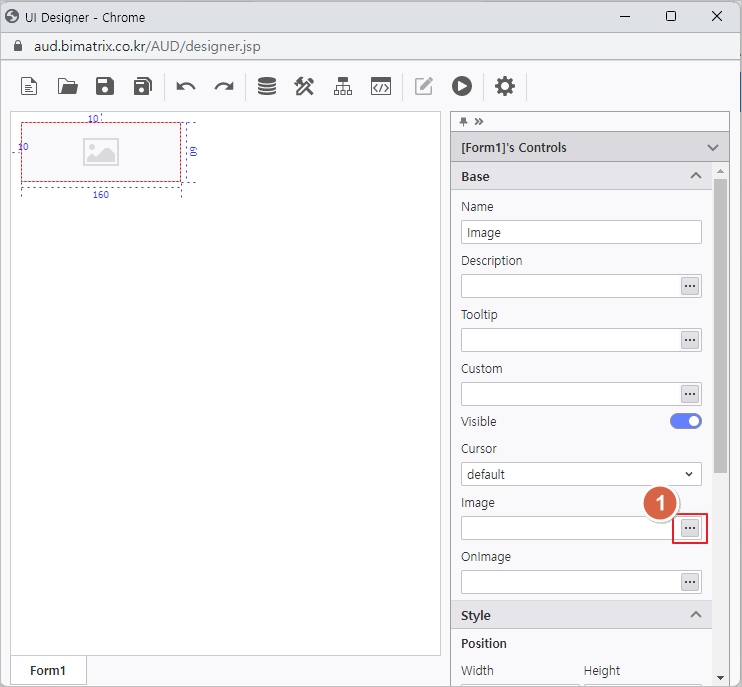This screenshot has width=742, height=687.
Task: Open the script code editor icon
Action: [380, 86]
